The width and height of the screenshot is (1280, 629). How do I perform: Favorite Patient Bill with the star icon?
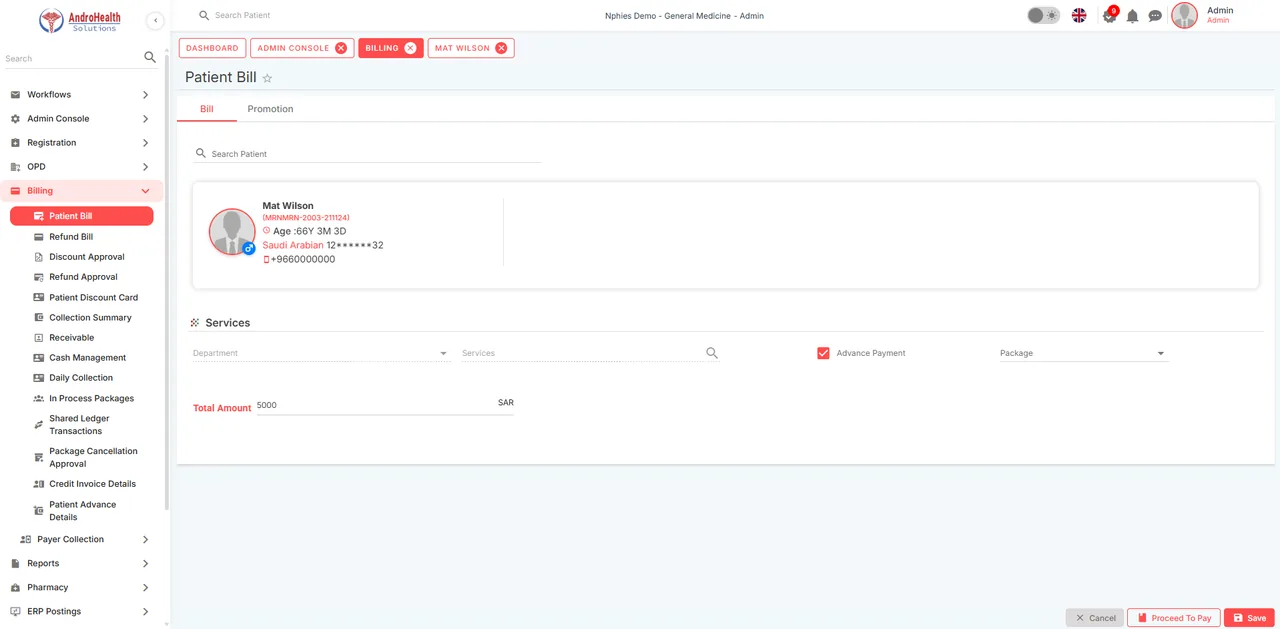coord(267,78)
